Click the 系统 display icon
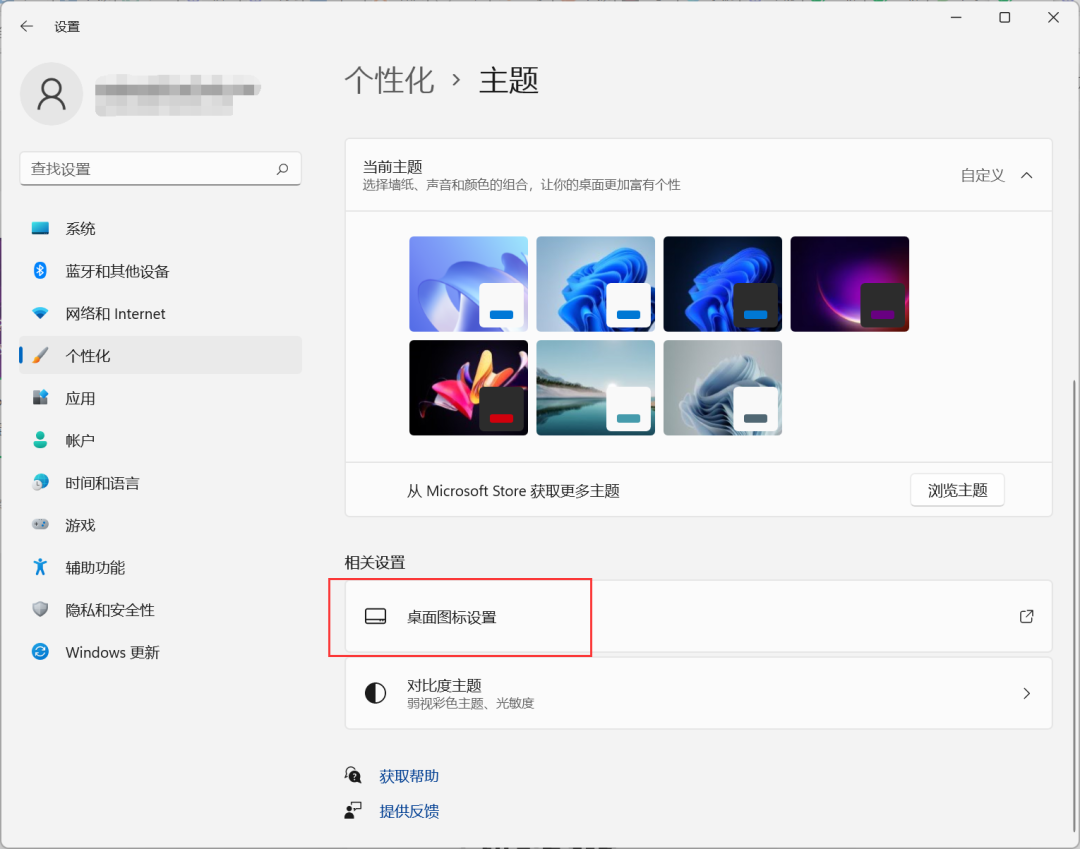Screen dimensions: 1080x849 41,228
